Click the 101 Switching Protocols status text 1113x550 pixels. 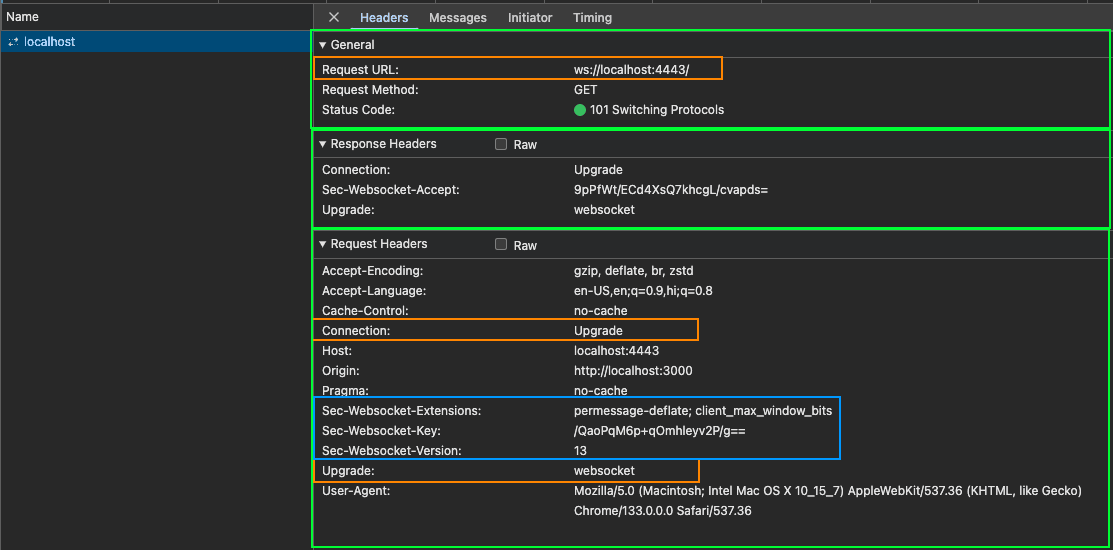click(x=656, y=110)
